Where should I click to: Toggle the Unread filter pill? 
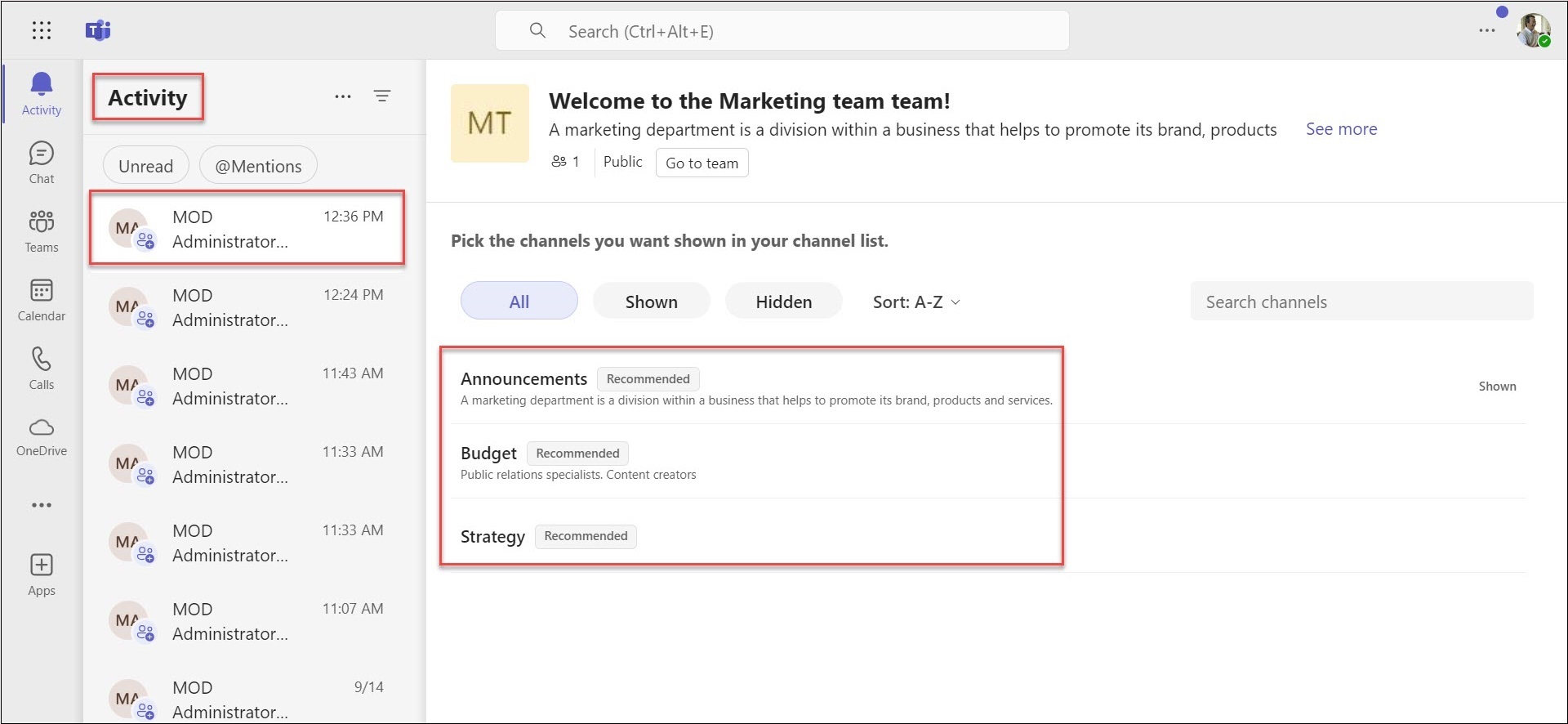tap(145, 166)
